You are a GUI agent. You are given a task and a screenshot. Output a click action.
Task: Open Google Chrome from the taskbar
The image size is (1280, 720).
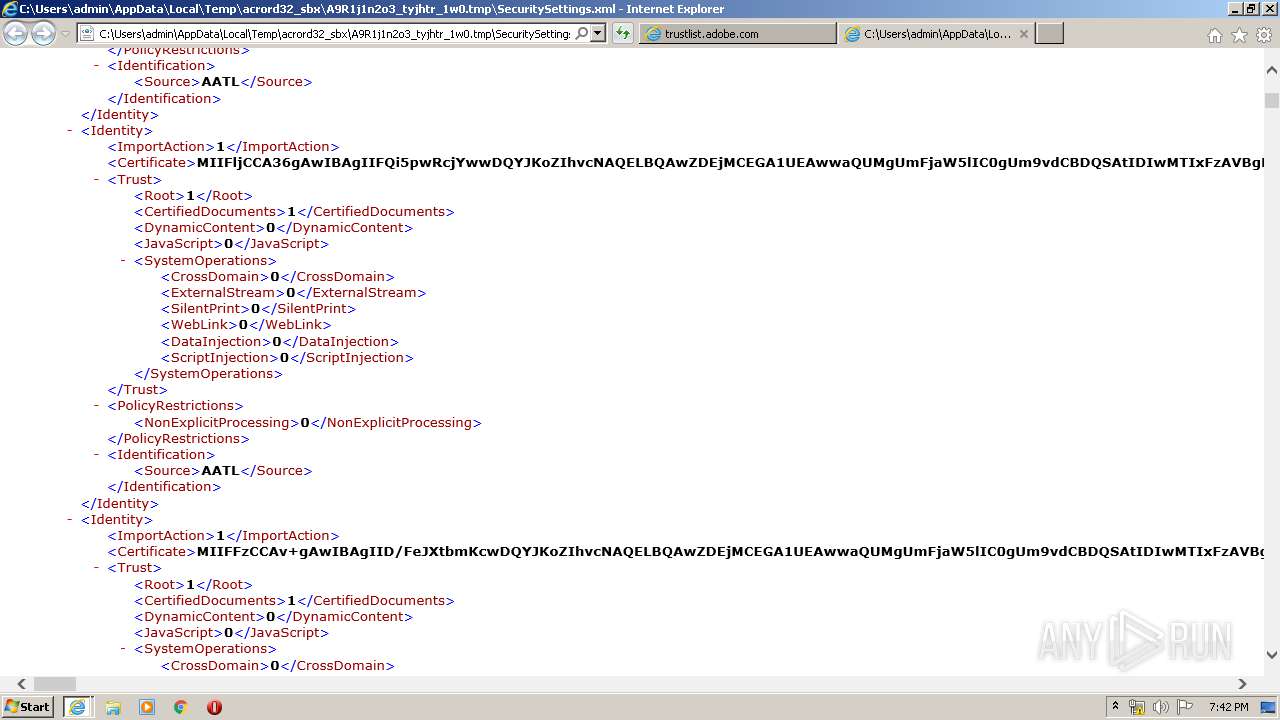(180, 707)
